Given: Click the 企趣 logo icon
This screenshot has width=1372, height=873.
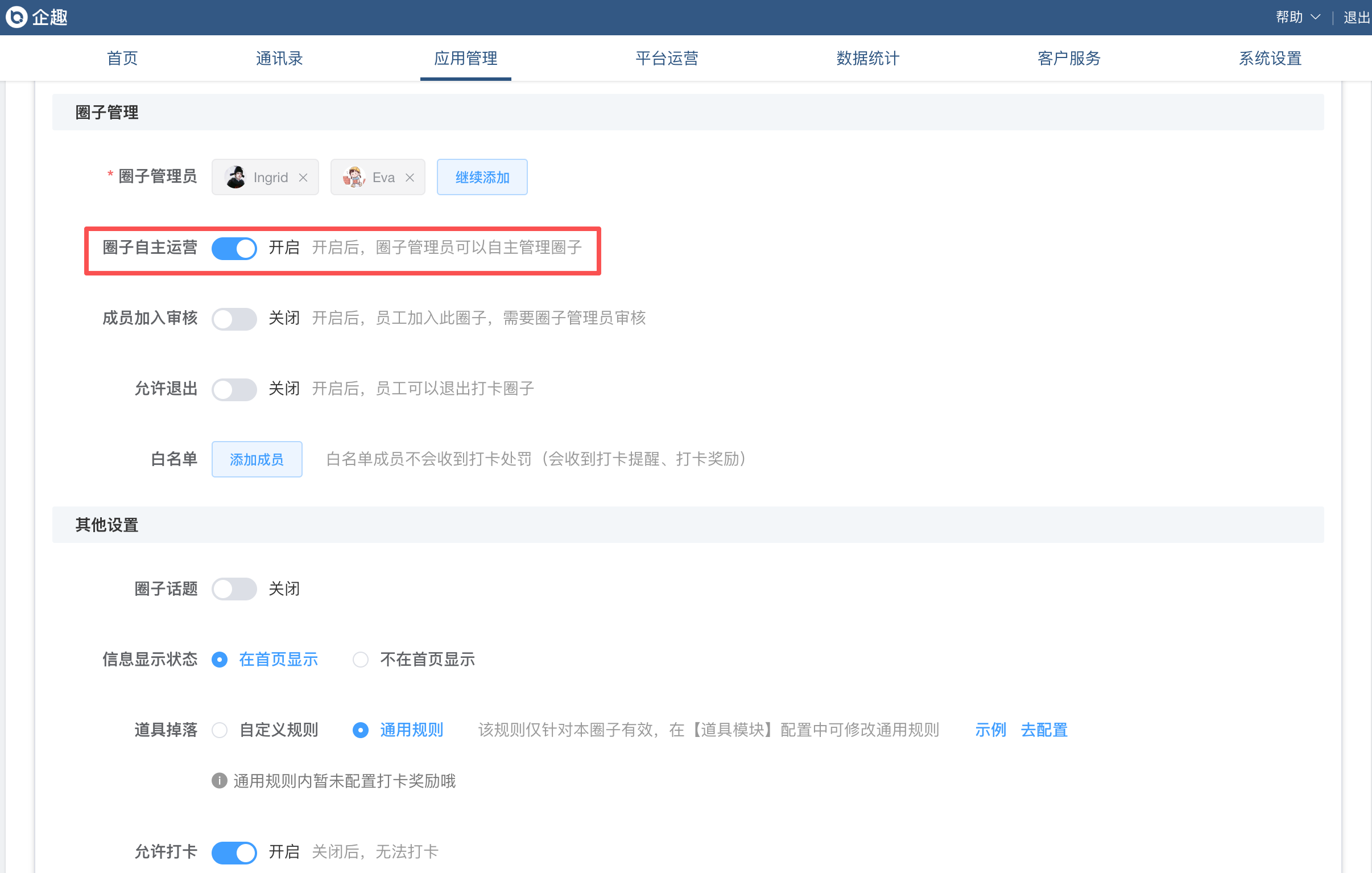Looking at the screenshot, I should pyautogui.click(x=16, y=17).
